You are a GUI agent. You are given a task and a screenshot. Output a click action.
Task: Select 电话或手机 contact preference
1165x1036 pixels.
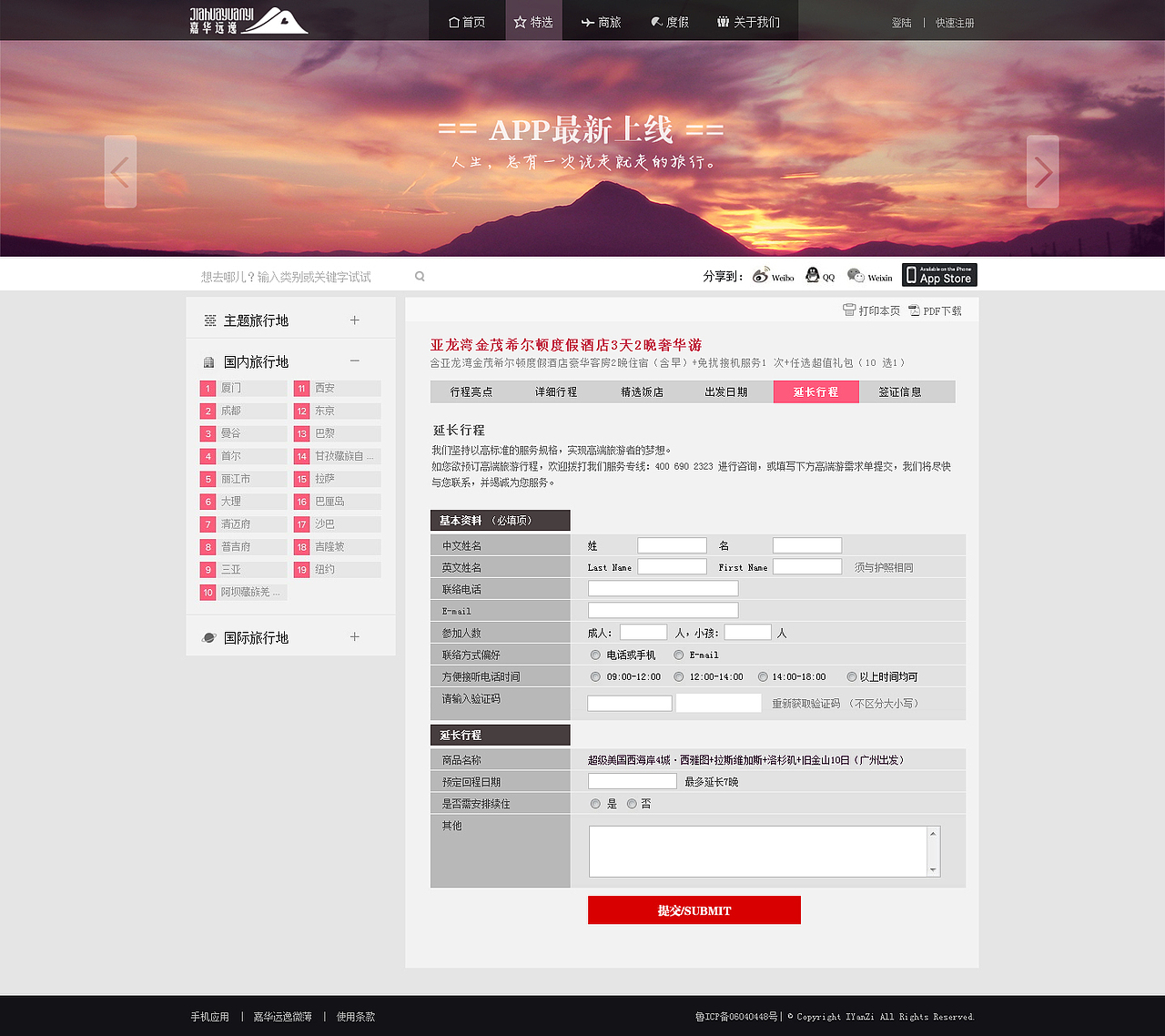[595, 655]
